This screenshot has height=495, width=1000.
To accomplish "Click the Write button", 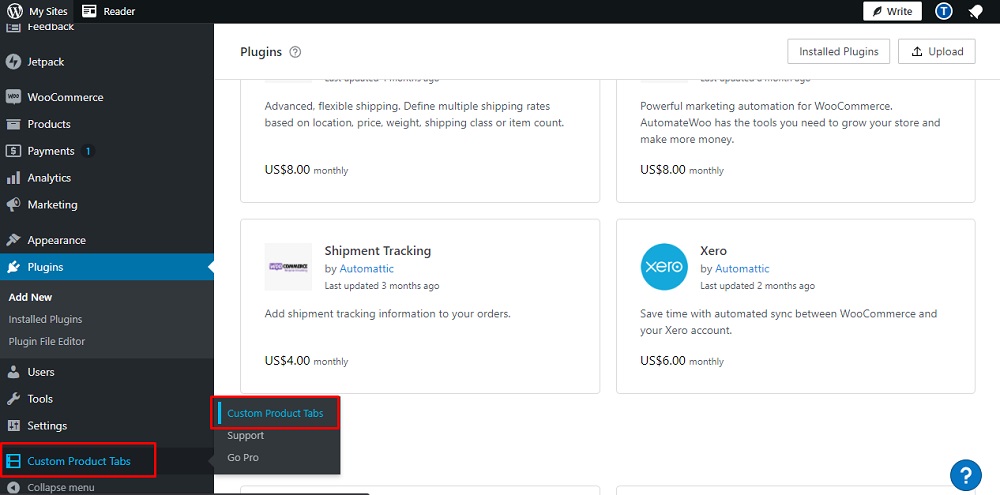I will point(892,11).
